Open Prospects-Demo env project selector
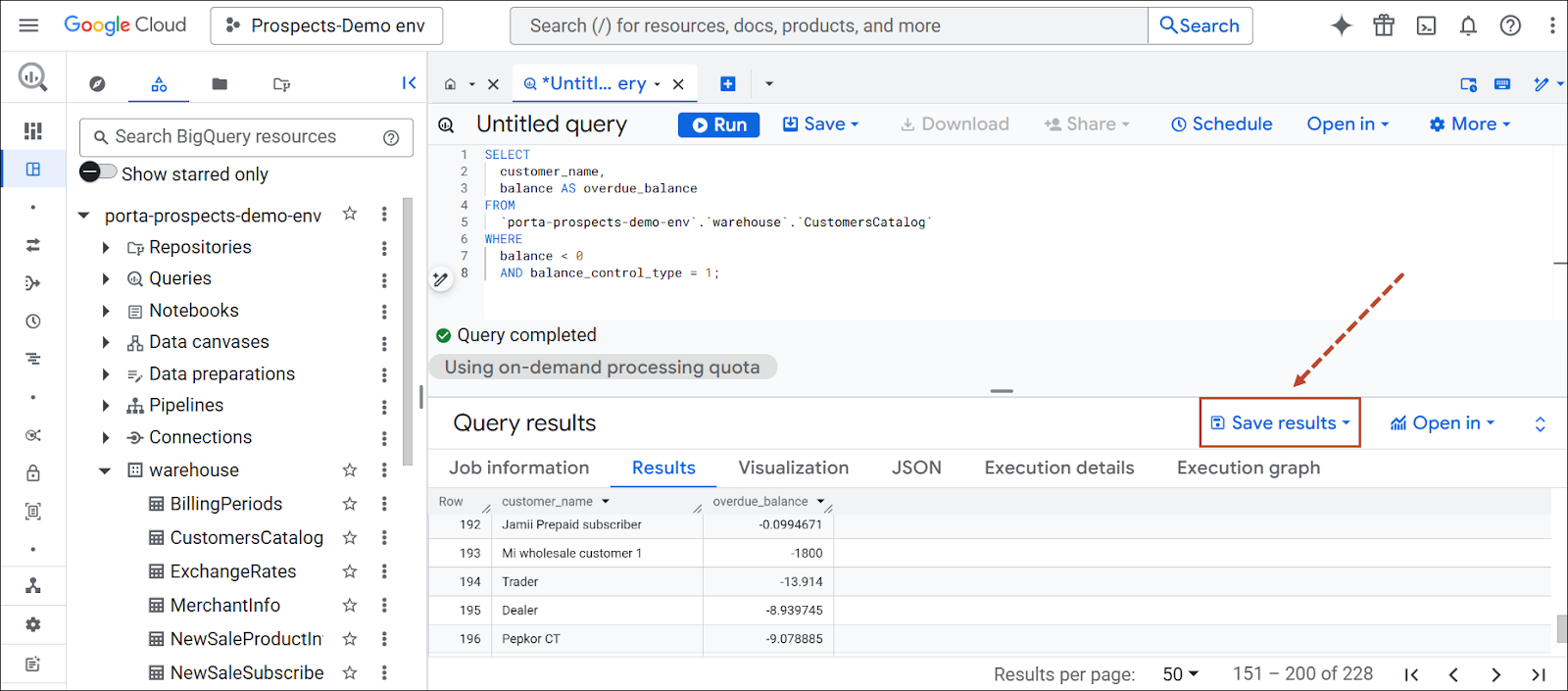 coord(326,26)
